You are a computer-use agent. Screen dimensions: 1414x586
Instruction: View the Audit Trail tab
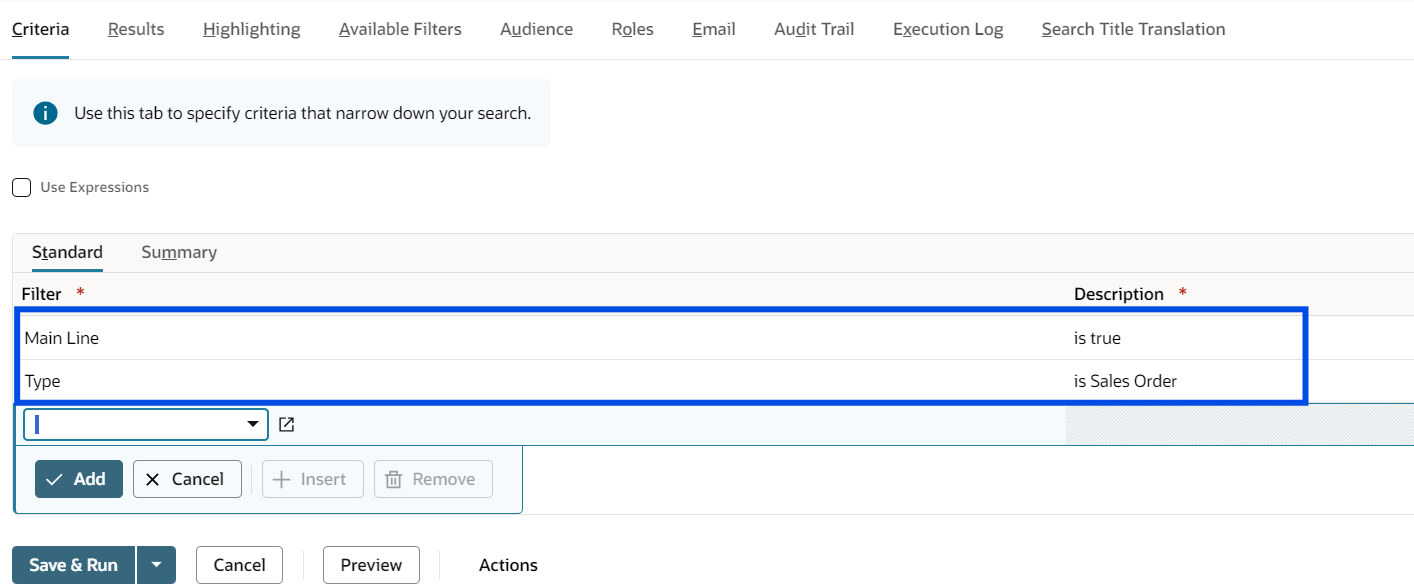[x=814, y=29]
